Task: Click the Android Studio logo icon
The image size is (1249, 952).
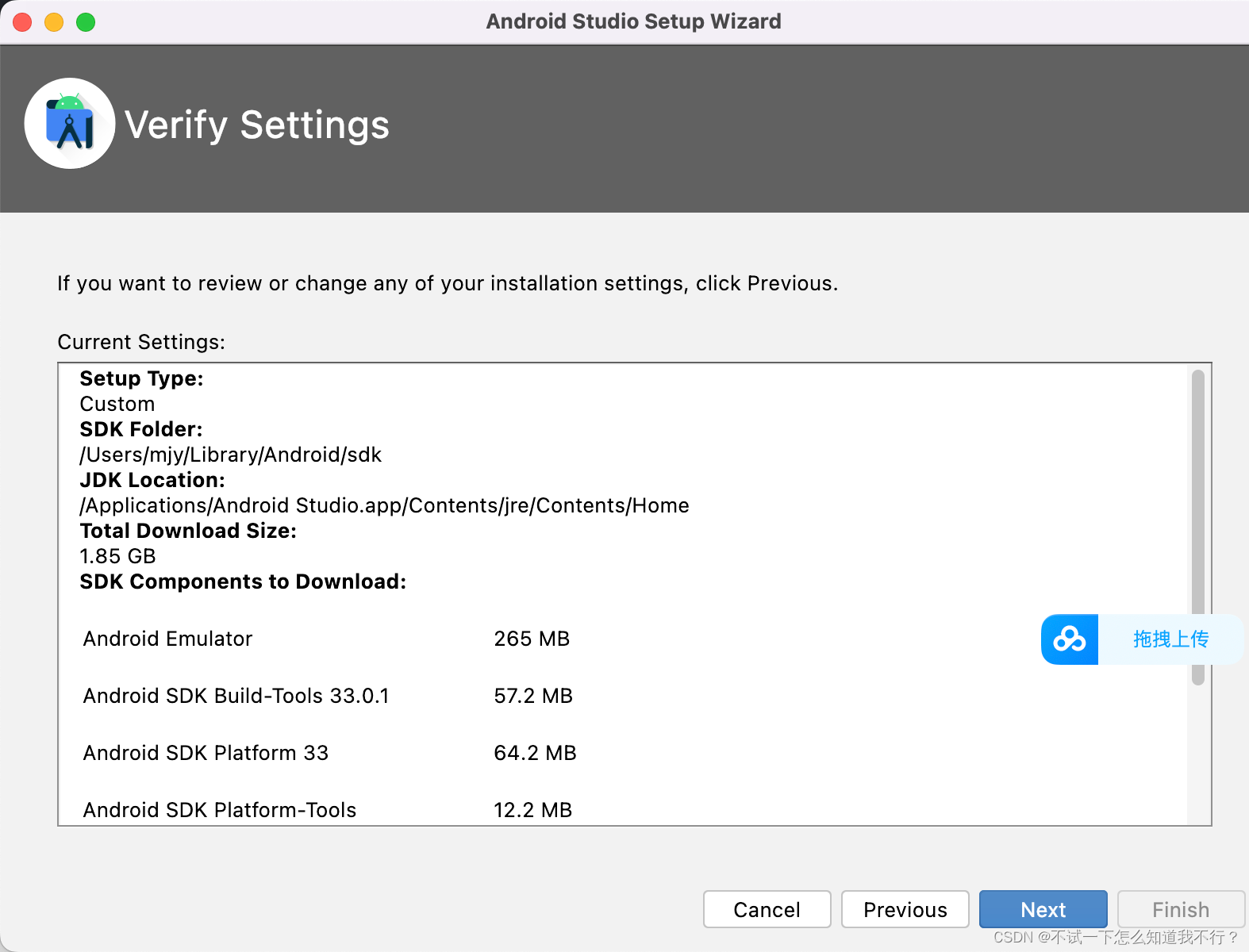Action: (x=70, y=123)
